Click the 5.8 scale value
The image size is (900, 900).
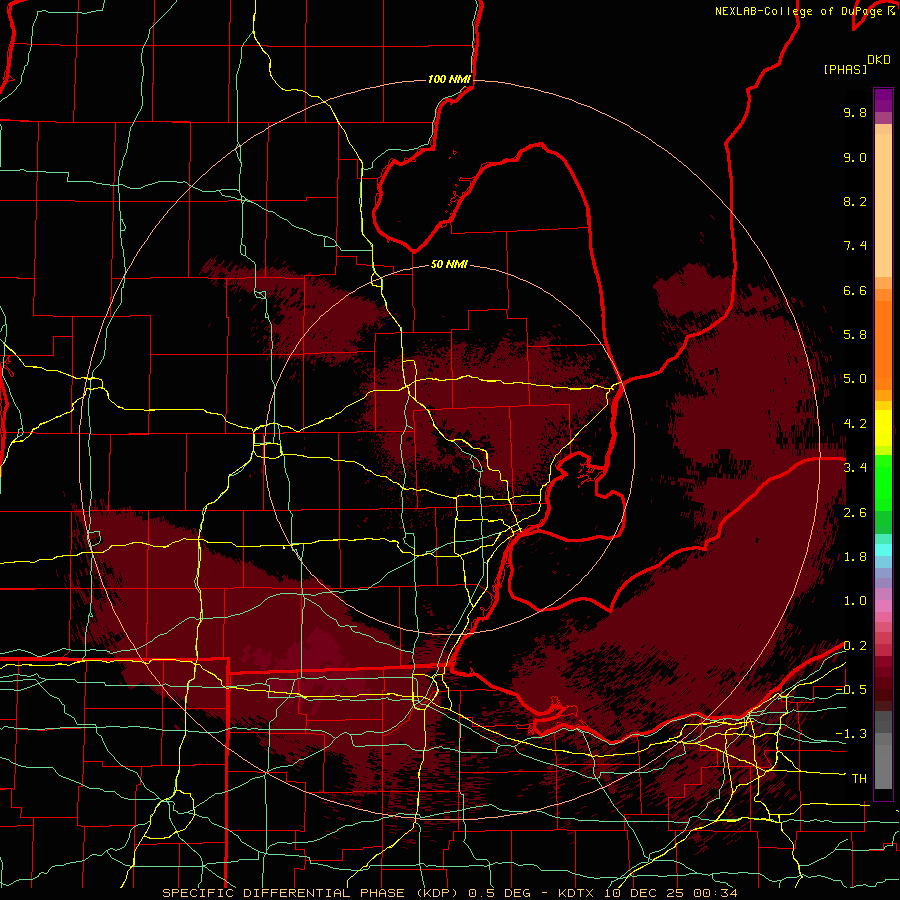(855, 335)
